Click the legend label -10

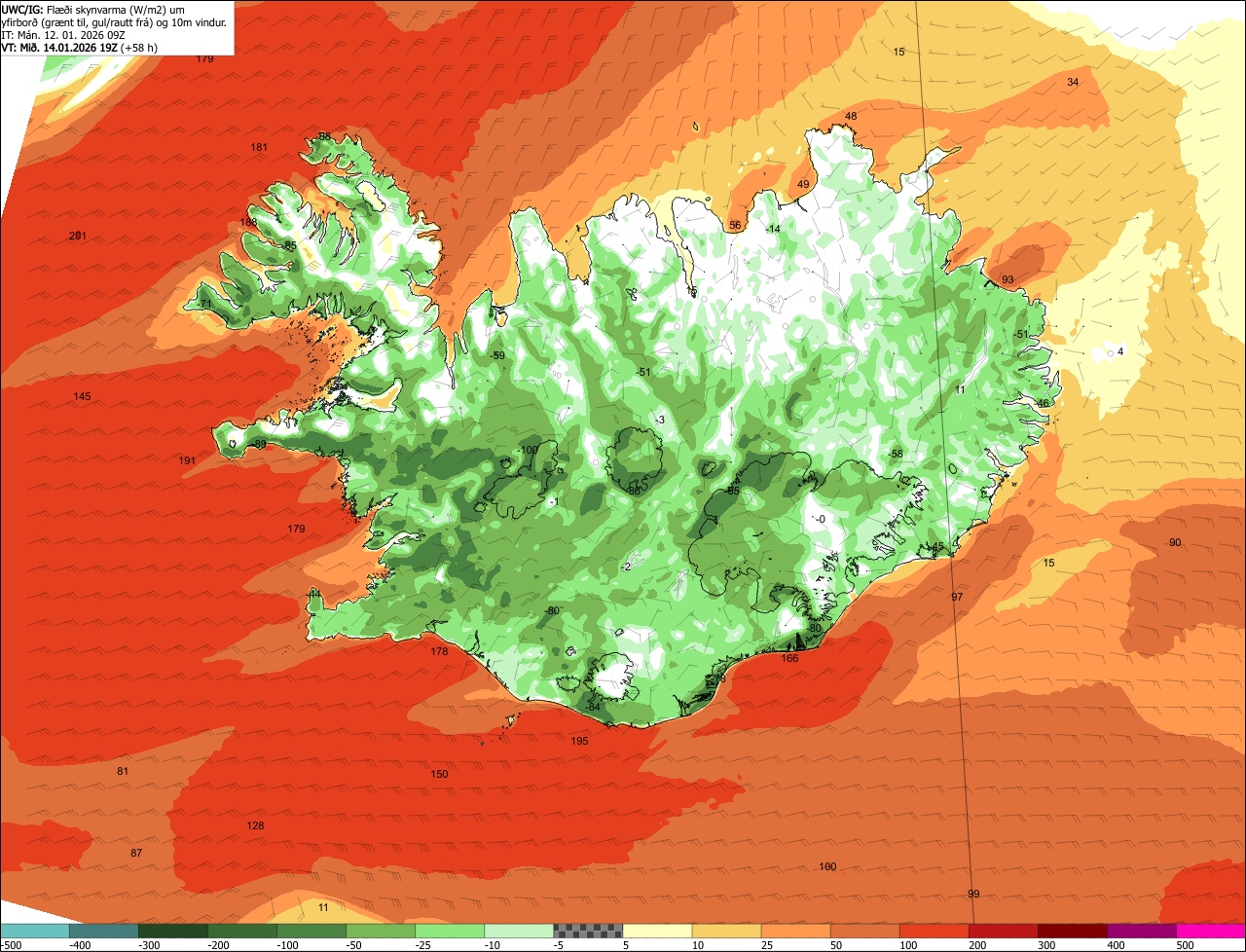coord(495,945)
